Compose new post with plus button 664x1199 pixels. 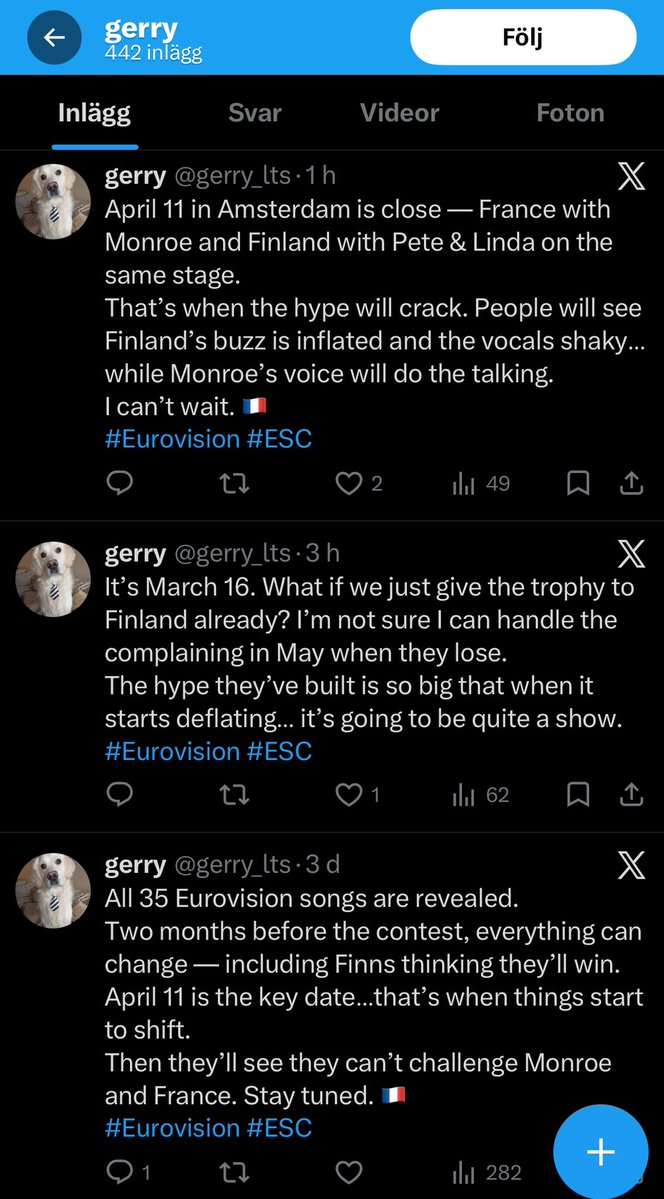(601, 1152)
